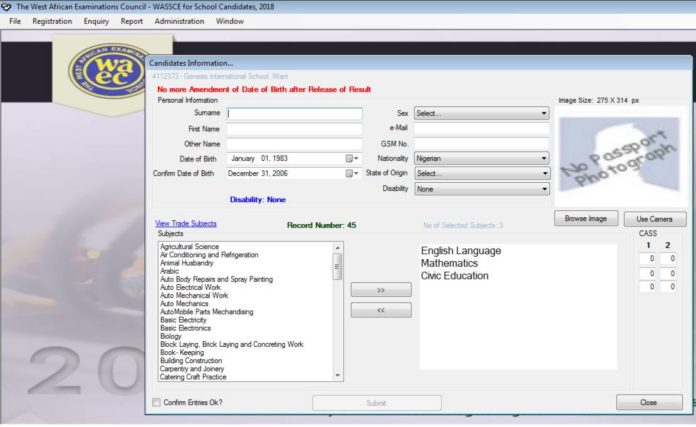696x427 pixels.
Task: Open the Date of Birth calendar dropdown
Action: pos(352,158)
